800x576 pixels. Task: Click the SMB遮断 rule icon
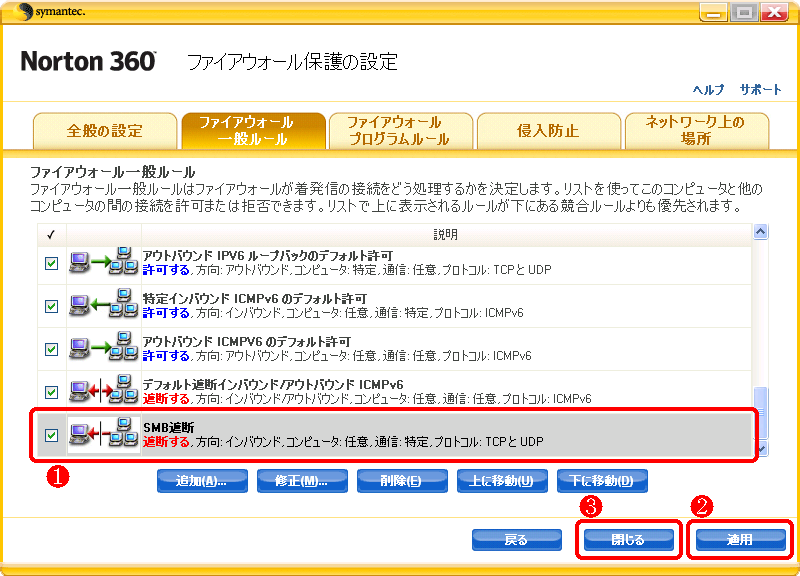coord(103,435)
